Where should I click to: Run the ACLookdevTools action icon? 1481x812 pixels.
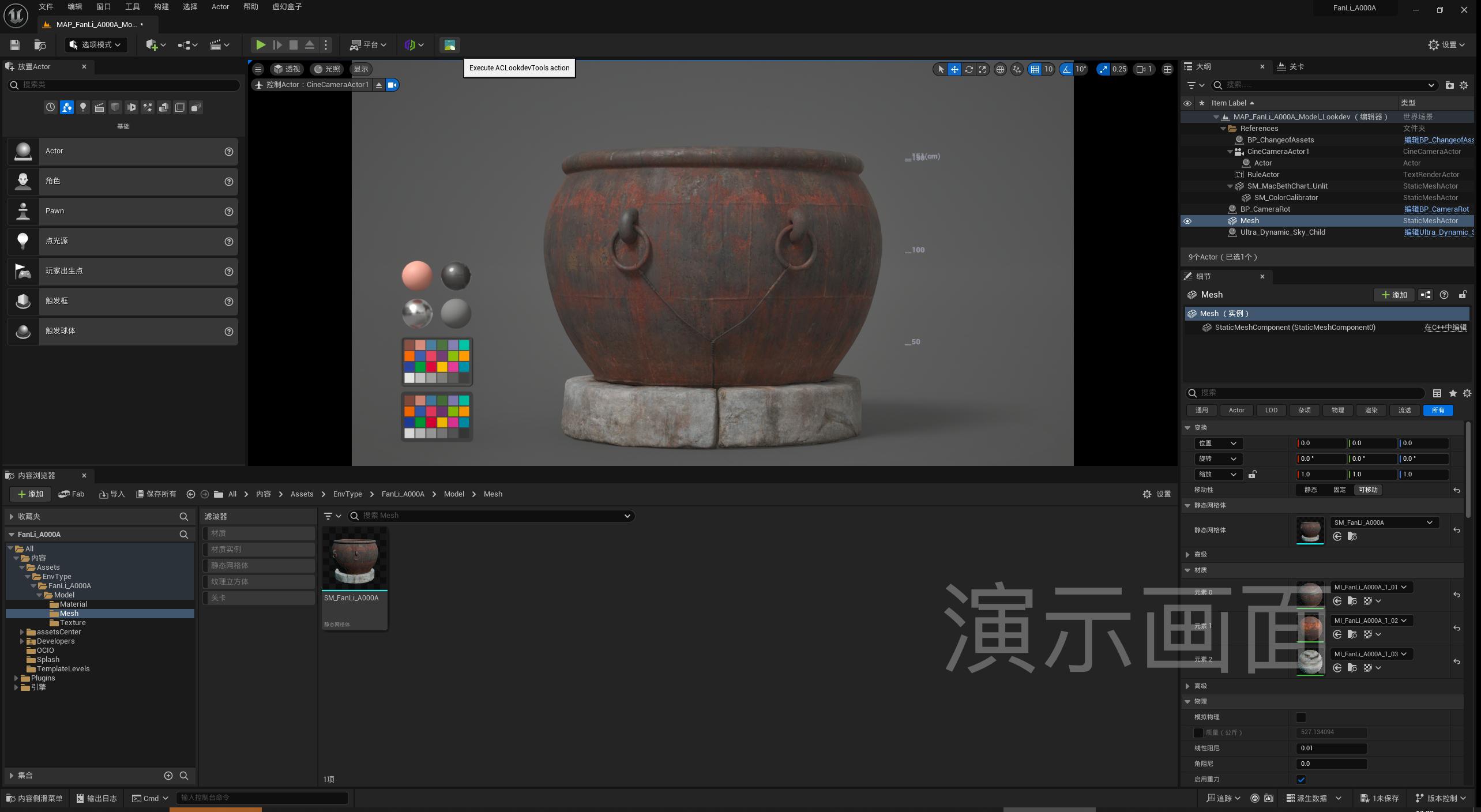pyautogui.click(x=449, y=45)
